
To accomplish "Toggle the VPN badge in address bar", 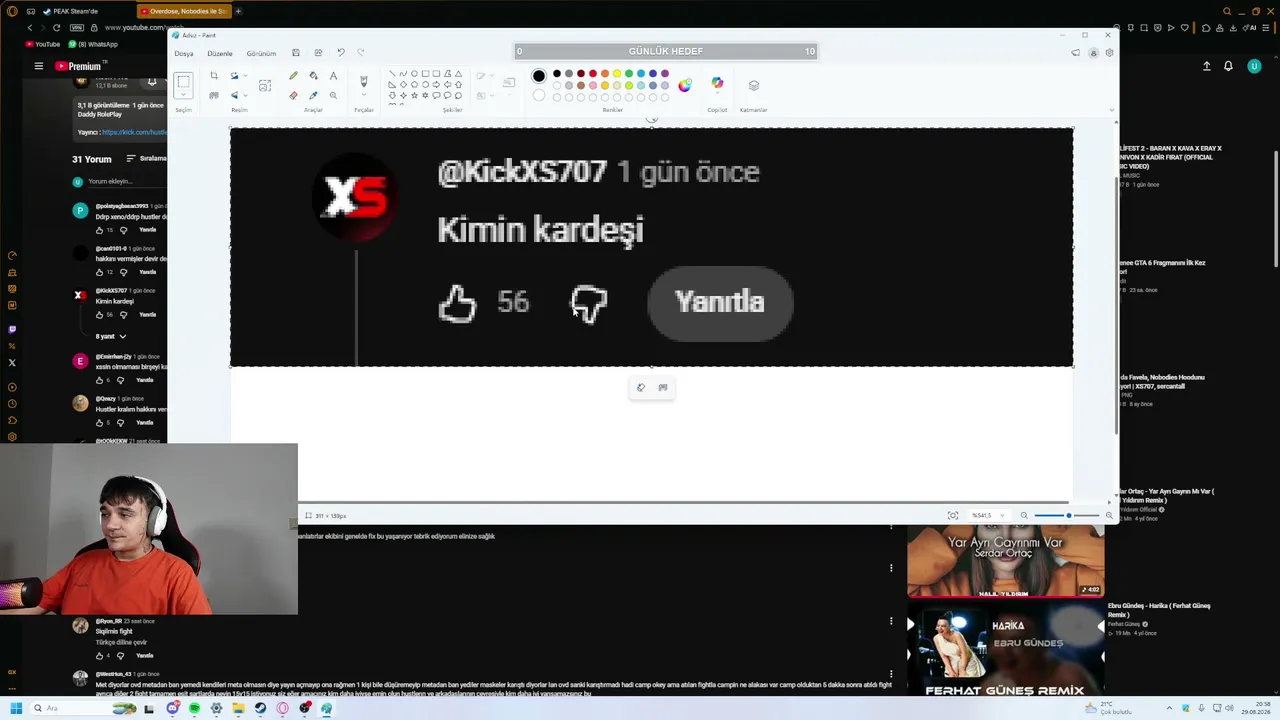I will pos(77,28).
